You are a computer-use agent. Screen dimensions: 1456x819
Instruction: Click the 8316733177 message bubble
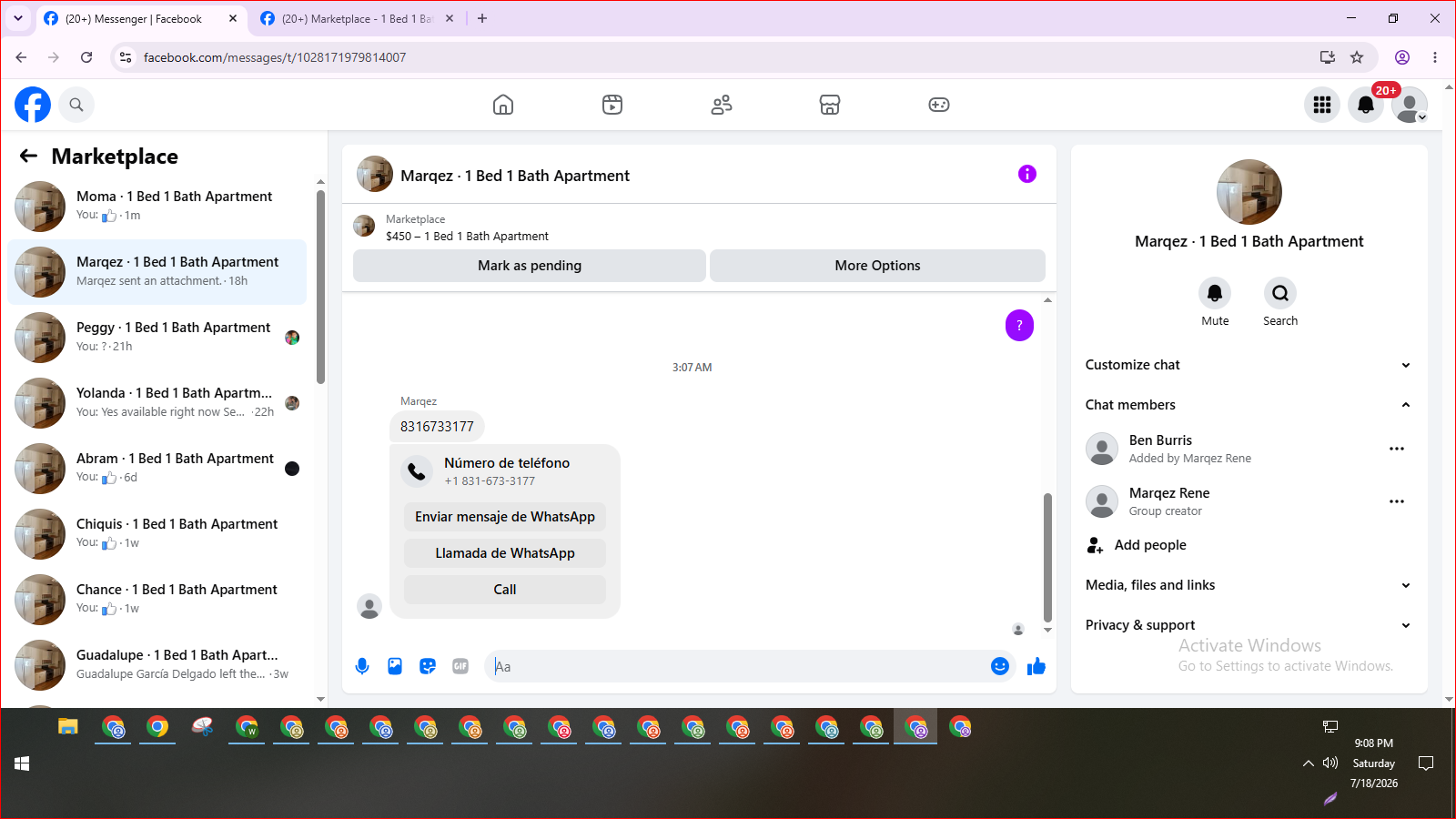pyautogui.click(x=437, y=427)
